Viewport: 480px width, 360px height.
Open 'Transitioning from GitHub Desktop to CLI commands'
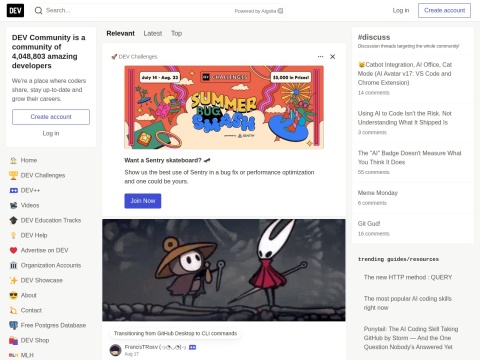[x=175, y=333]
